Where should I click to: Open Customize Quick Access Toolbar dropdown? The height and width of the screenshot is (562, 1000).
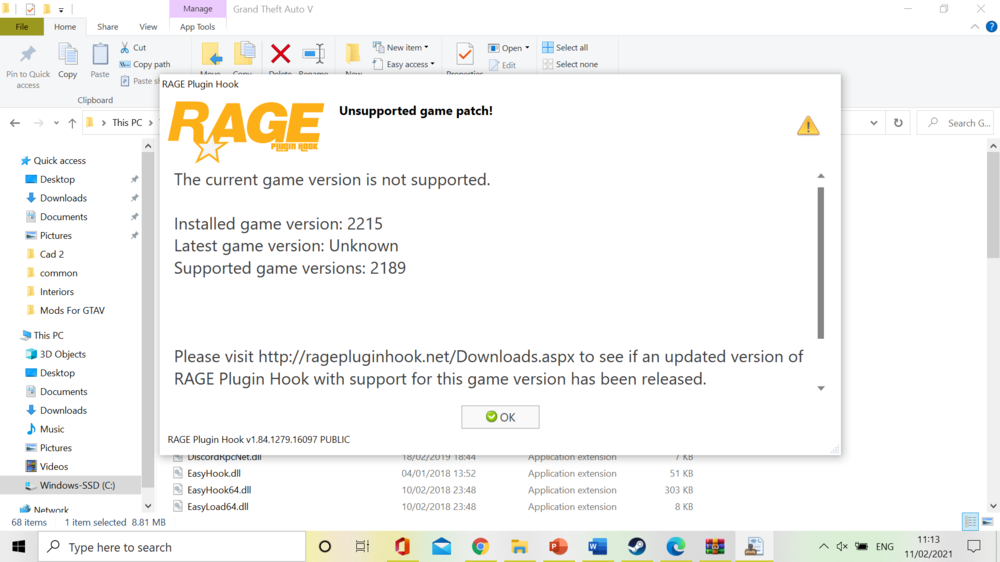point(61,10)
